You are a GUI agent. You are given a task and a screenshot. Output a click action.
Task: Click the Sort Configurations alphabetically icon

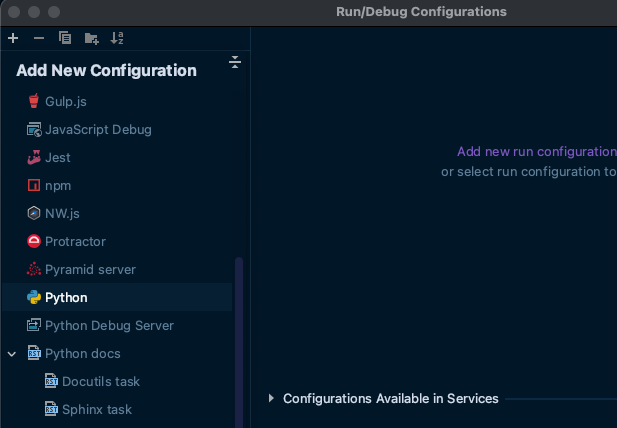117,38
